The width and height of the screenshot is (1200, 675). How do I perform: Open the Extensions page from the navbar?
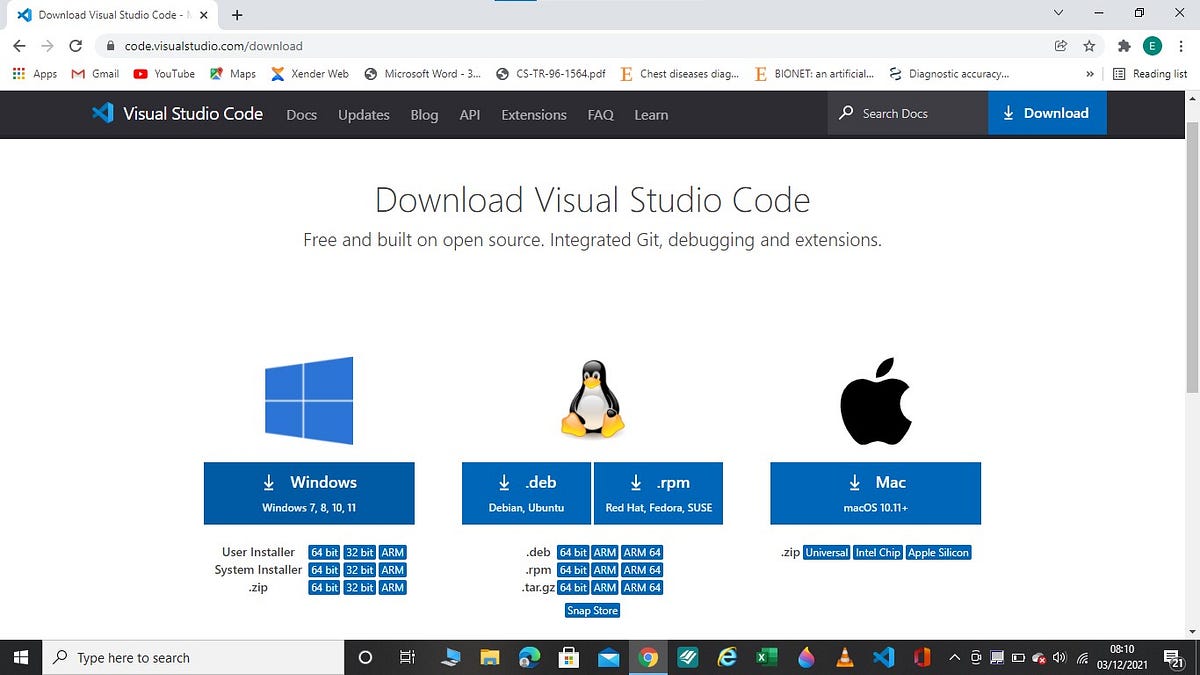point(533,114)
